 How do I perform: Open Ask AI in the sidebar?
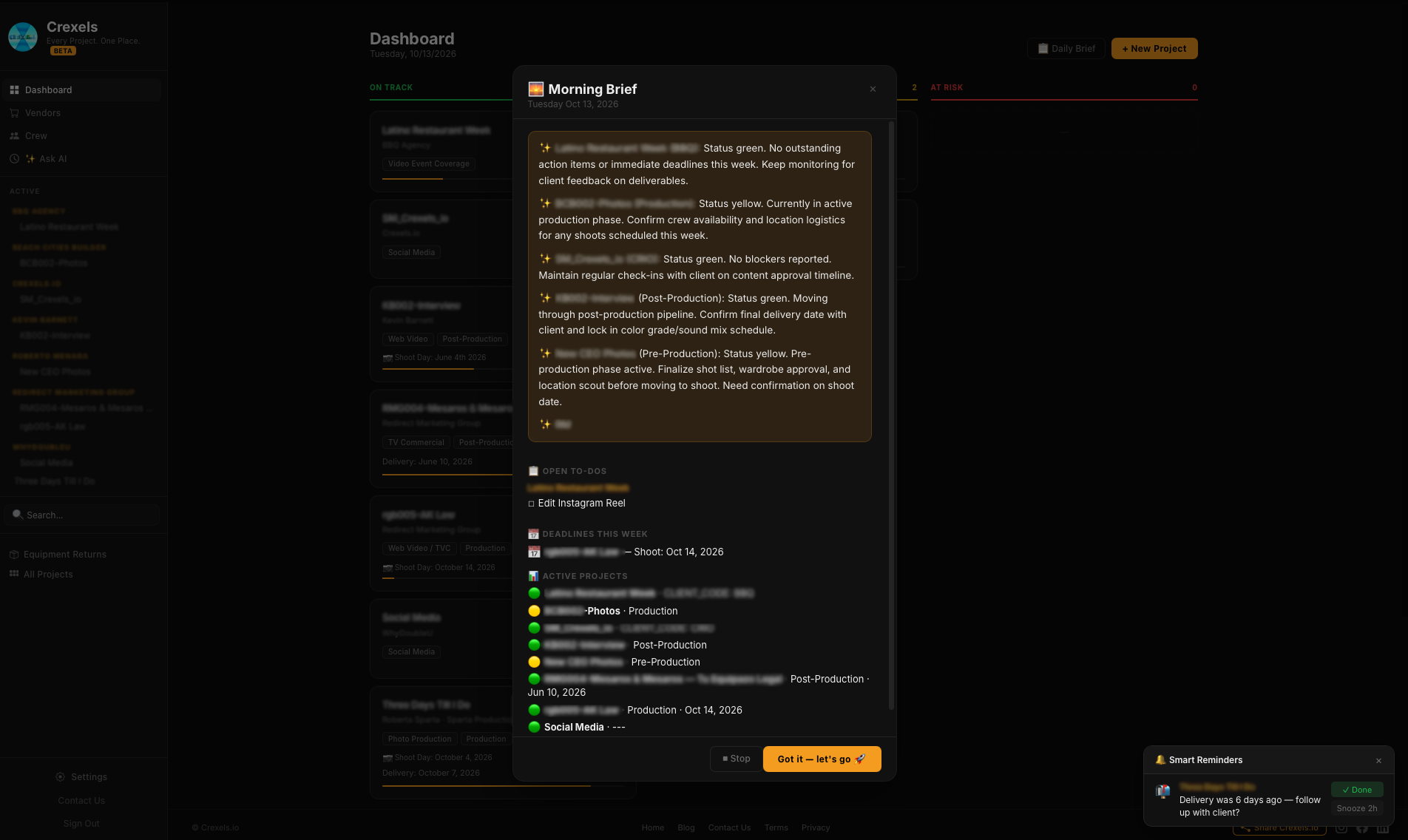(81, 159)
